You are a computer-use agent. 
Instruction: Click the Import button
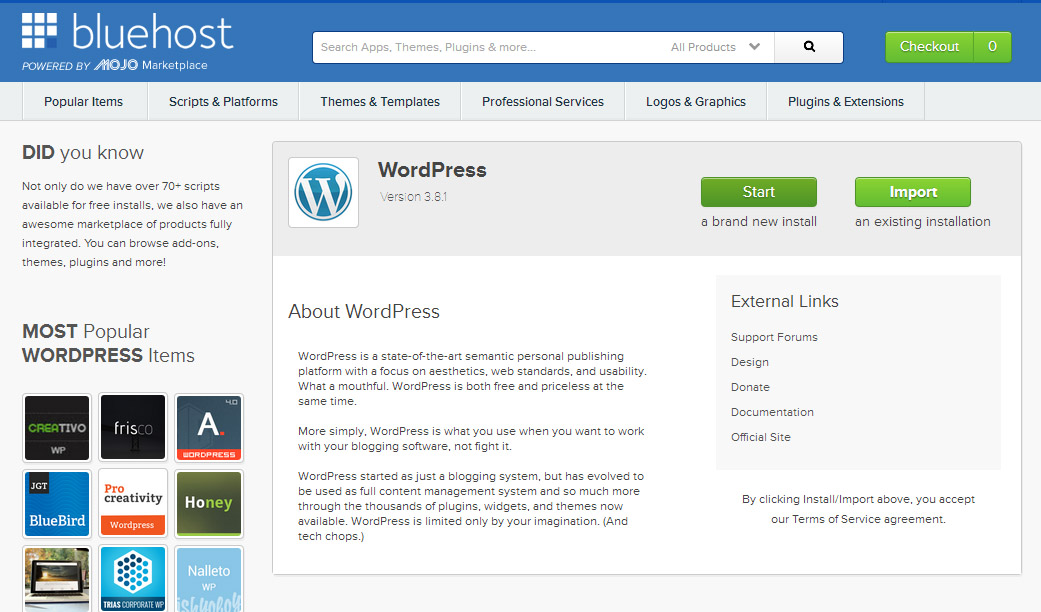(912, 192)
